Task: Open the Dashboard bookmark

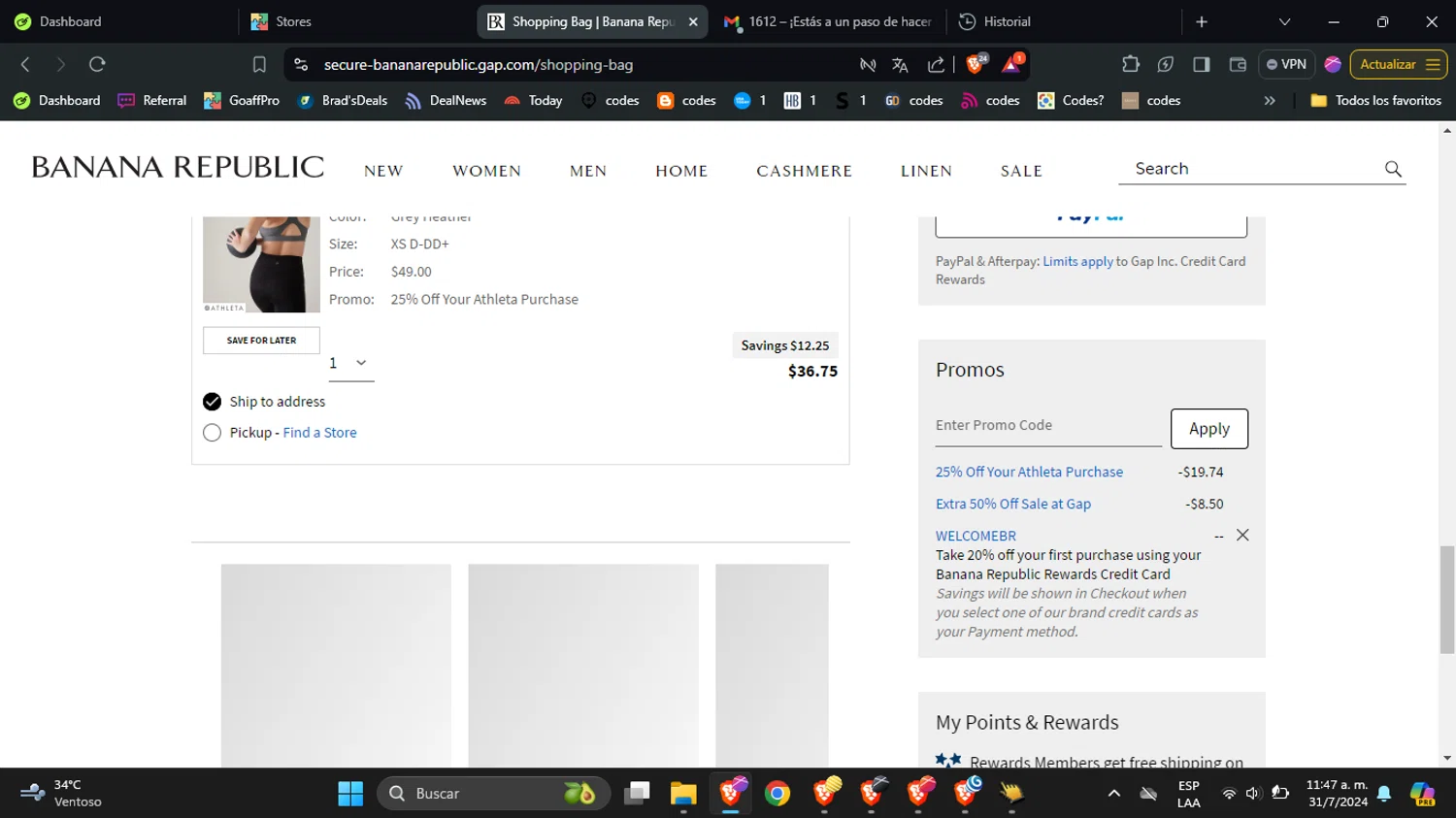Action: [57, 100]
